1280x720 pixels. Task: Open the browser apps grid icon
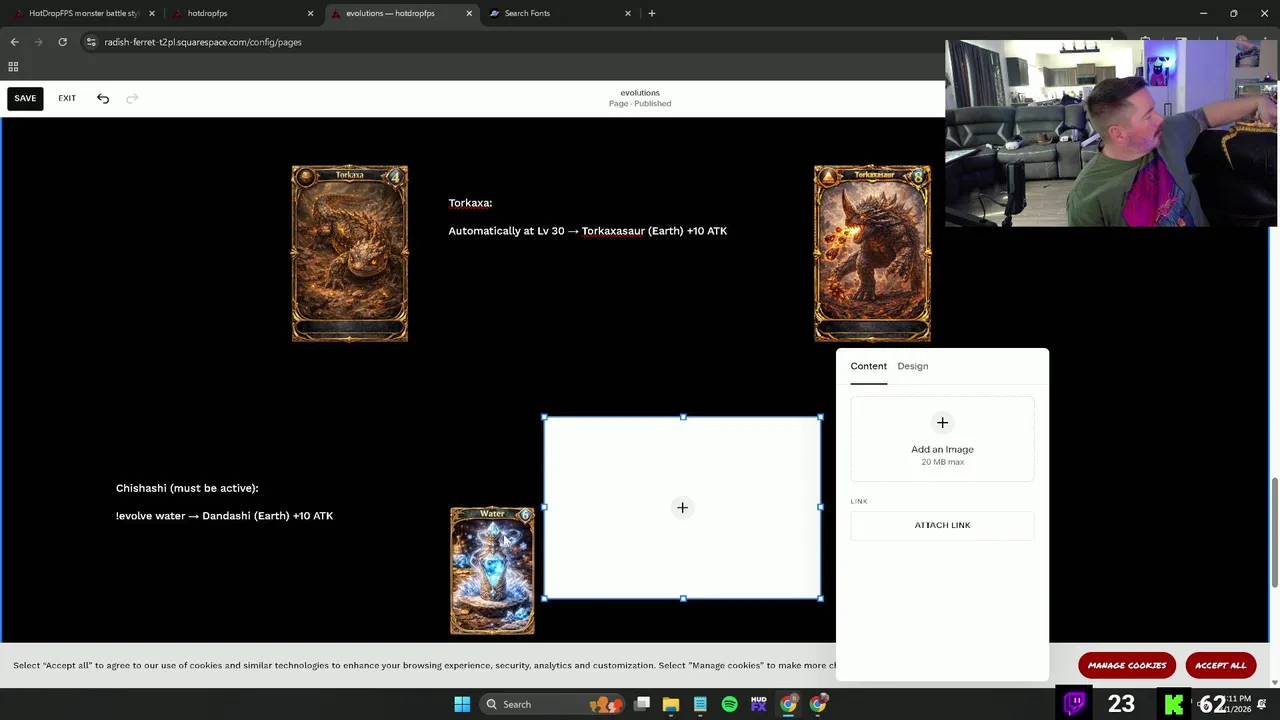tap(13, 67)
